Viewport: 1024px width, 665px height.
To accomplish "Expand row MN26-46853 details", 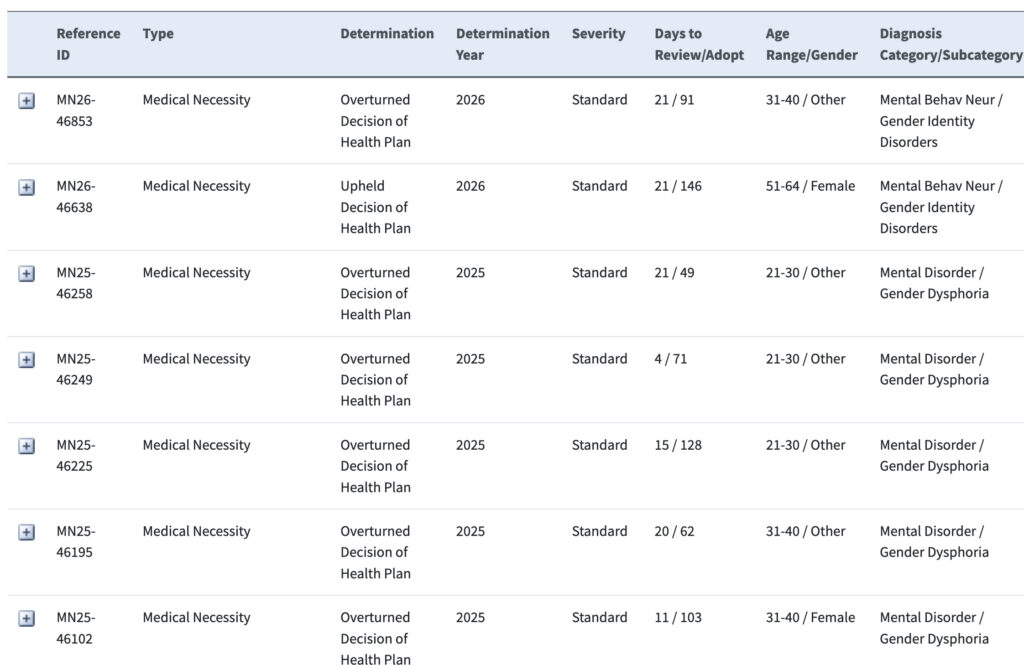I will (26, 101).
